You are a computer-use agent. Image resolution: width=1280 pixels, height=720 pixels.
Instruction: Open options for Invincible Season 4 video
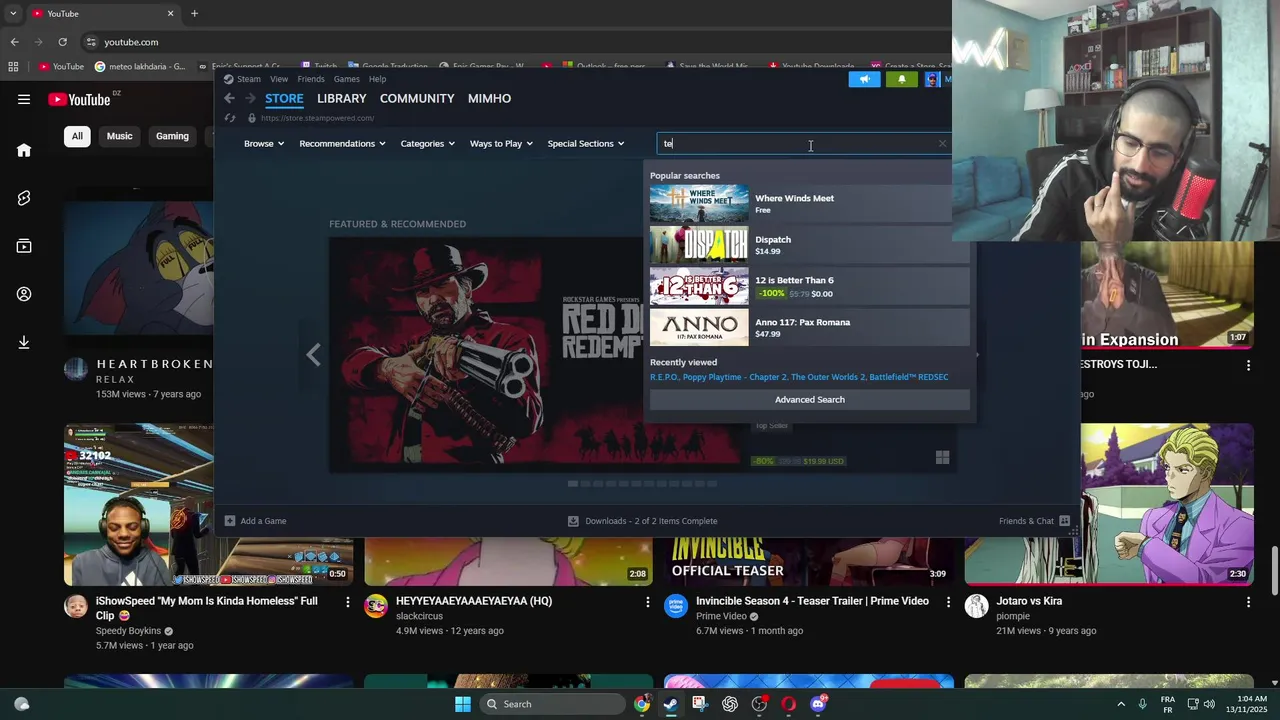[948, 602]
